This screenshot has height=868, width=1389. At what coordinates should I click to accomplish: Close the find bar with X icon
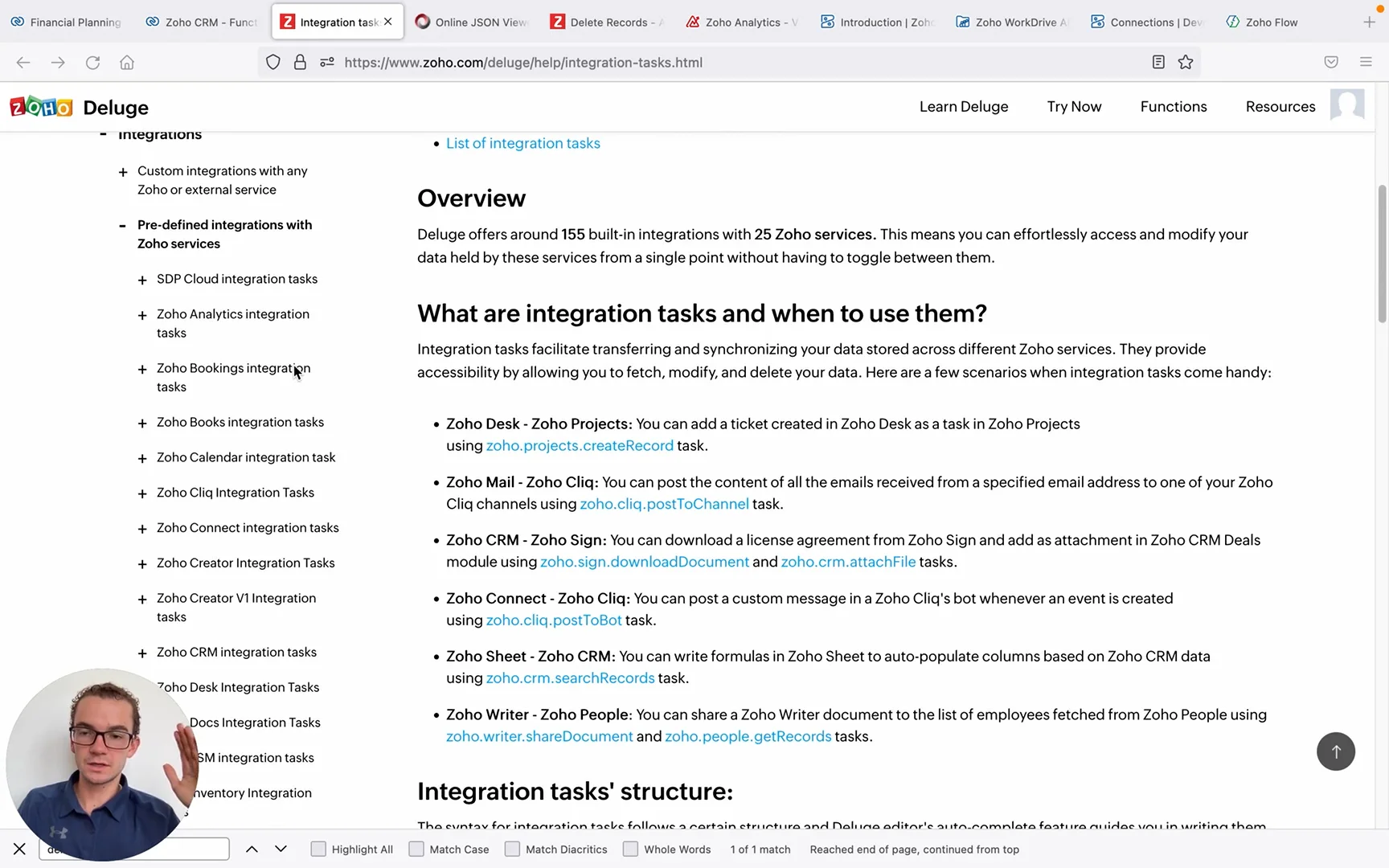19,849
